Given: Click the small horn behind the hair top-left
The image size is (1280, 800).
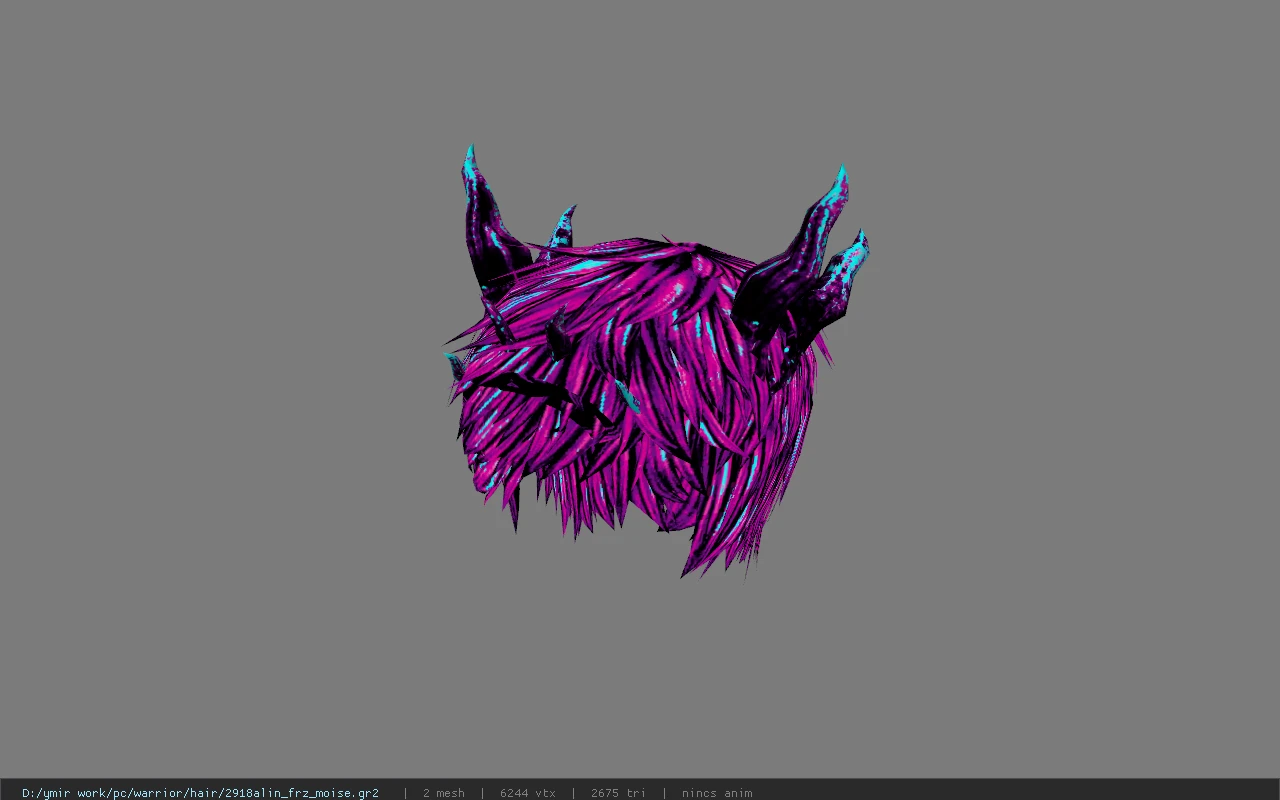Looking at the screenshot, I should click(x=561, y=228).
